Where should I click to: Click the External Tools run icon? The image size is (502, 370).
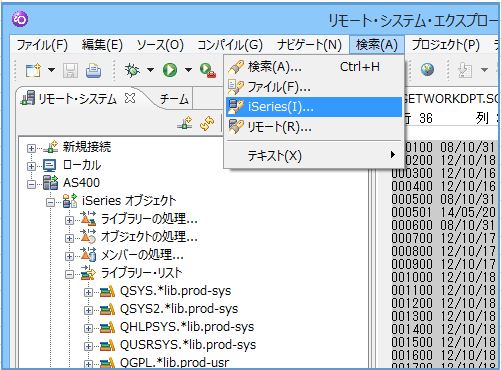[x=208, y=70]
